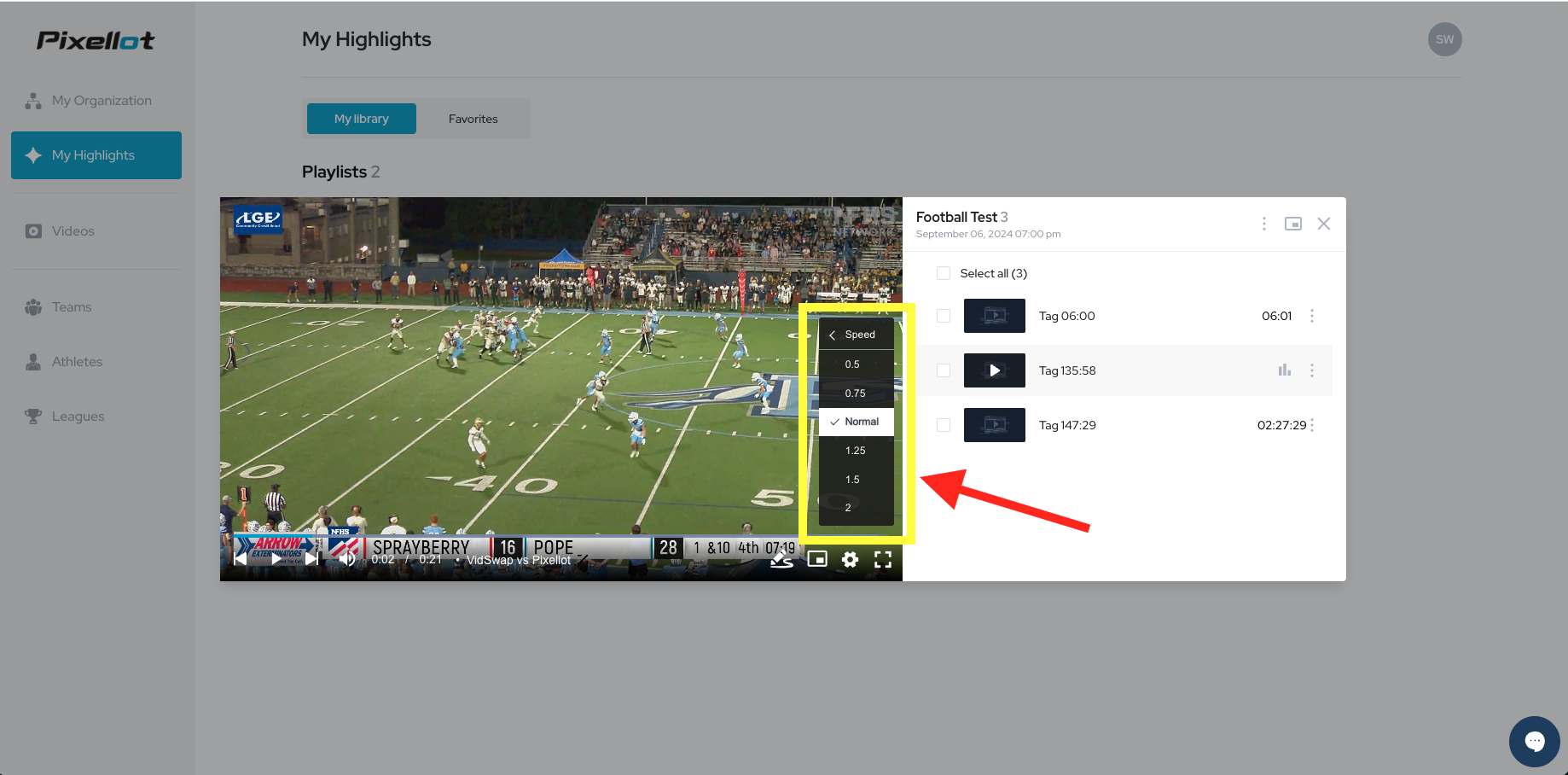Click the Football Test playlist title
This screenshot has width=1568, height=775.
956,217
